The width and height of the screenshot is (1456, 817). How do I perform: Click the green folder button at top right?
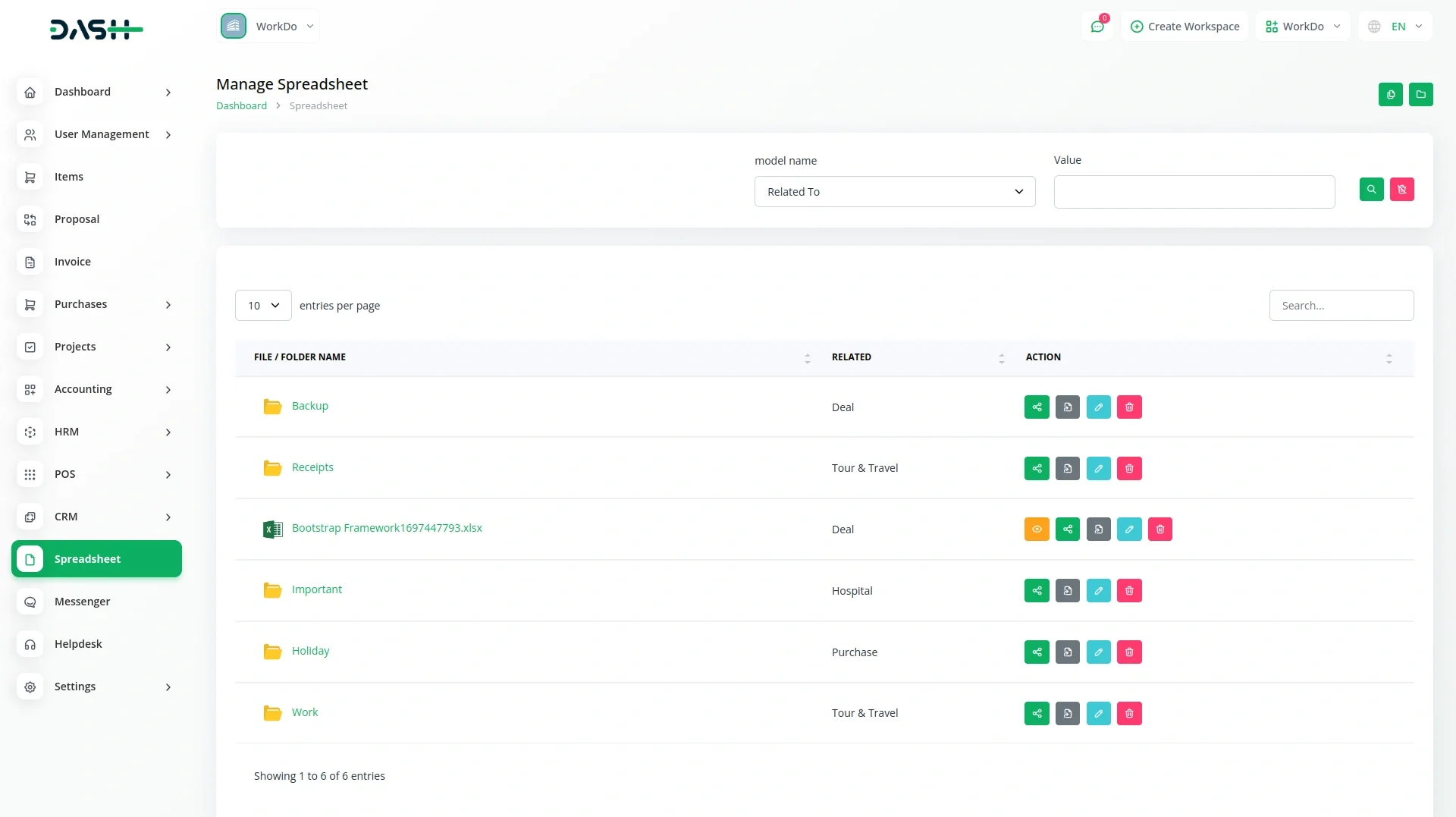[1420, 95]
